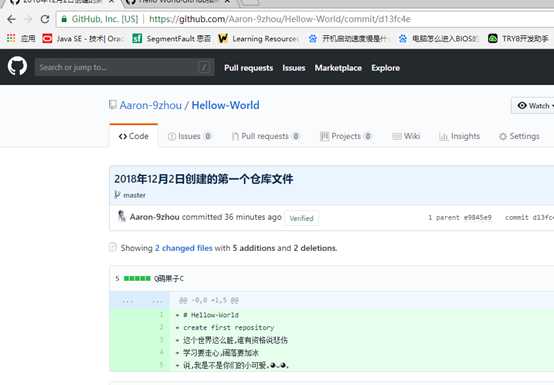Click diff line number 1

161,314
